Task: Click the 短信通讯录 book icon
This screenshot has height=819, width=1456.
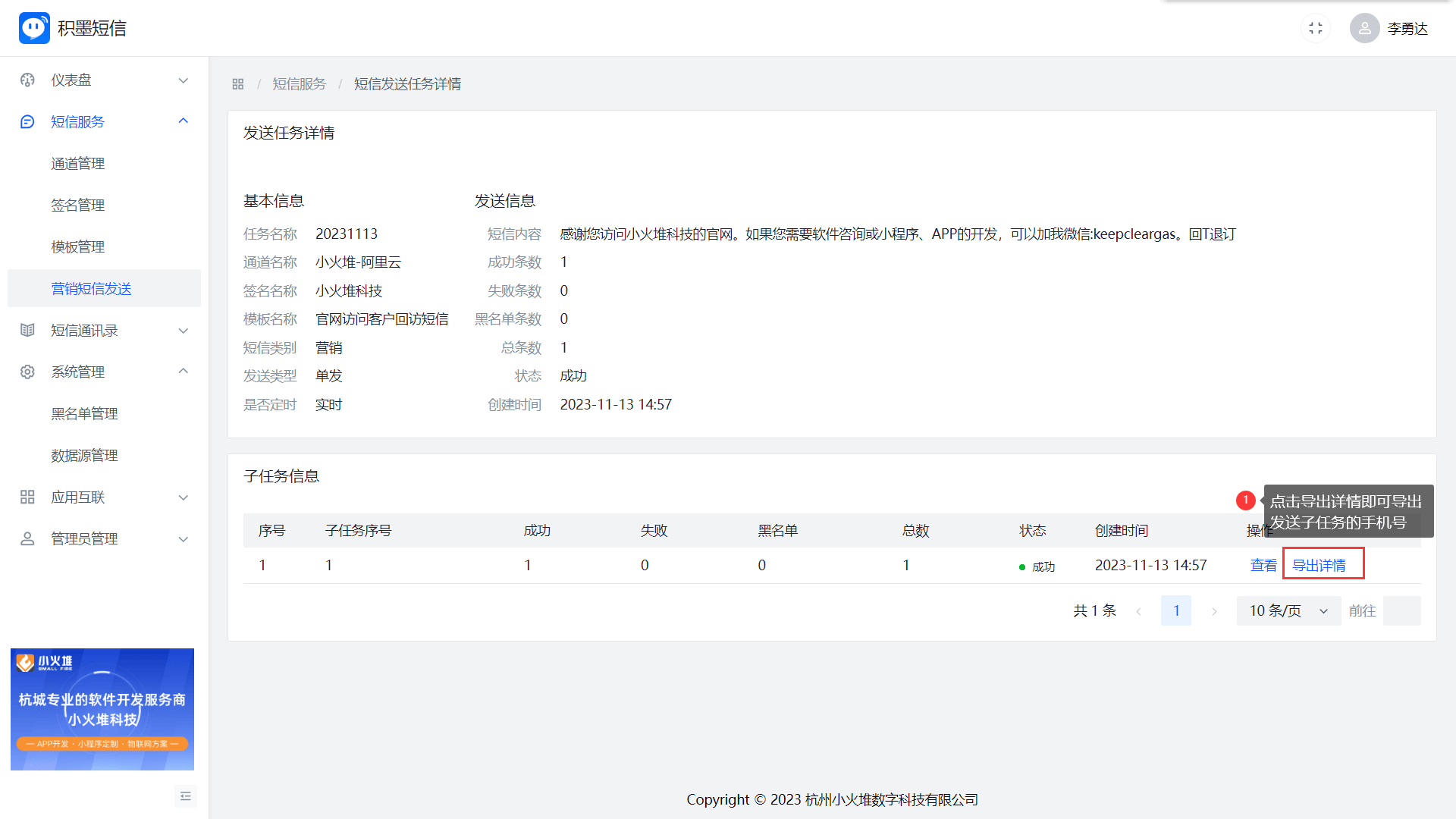Action: point(28,331)
